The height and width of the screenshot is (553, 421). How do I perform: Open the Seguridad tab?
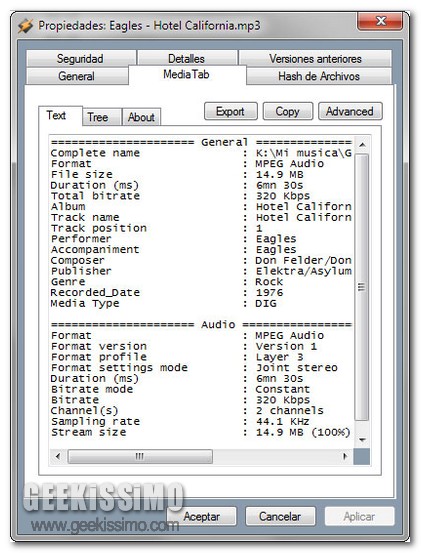pyautogui.click(x=81, y=58)
